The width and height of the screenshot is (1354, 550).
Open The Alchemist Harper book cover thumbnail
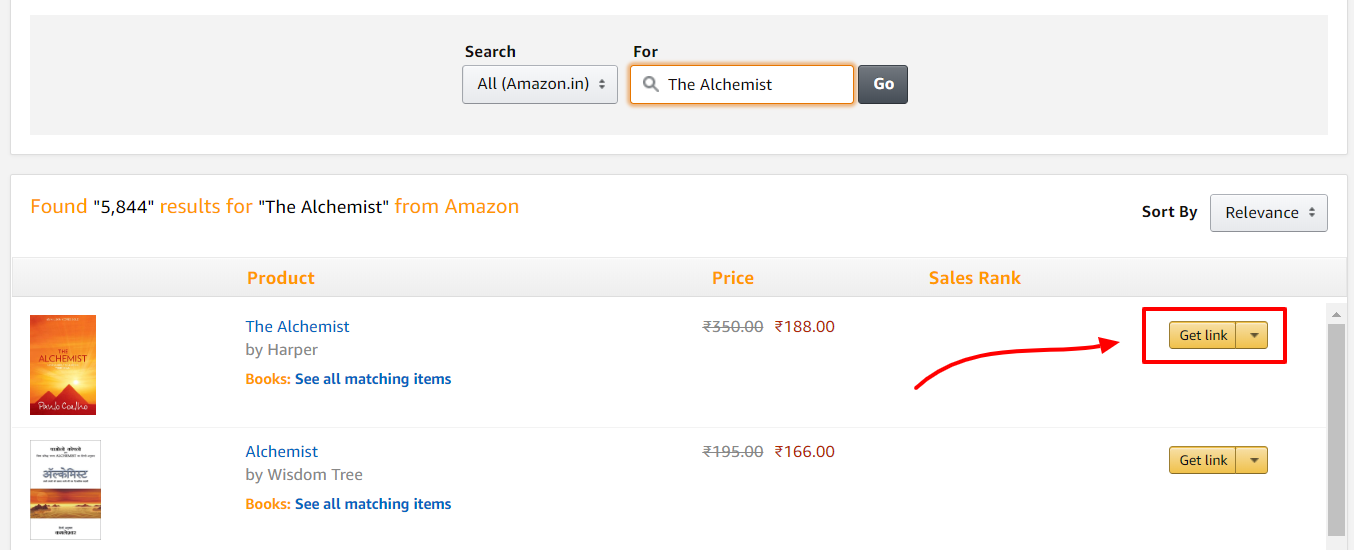coord(63,364)
